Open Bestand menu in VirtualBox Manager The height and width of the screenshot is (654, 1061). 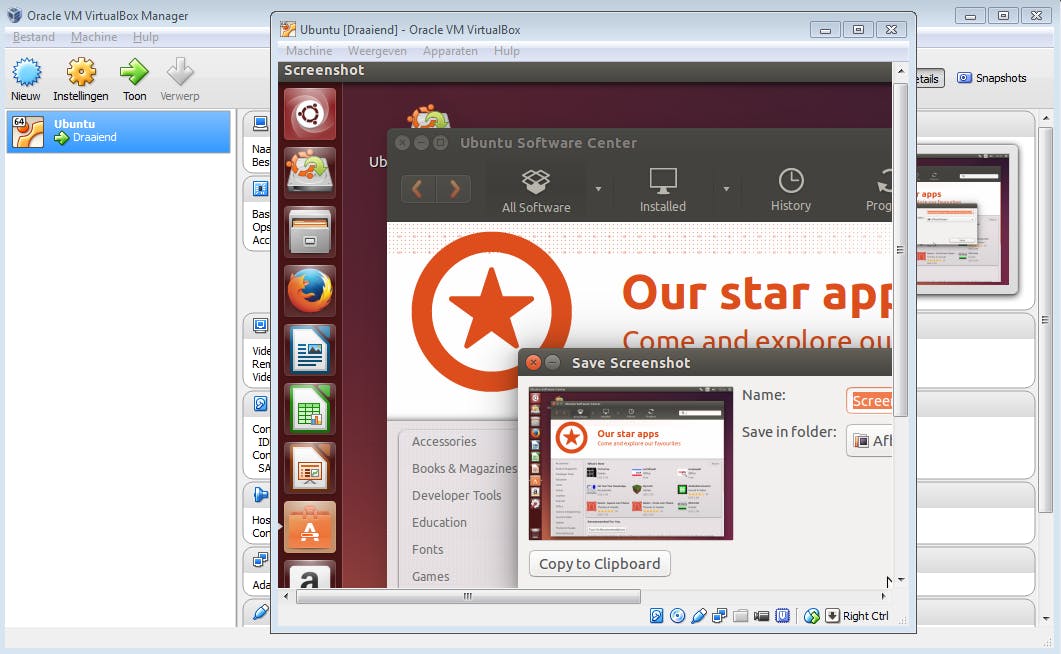[x=34, y=37]
